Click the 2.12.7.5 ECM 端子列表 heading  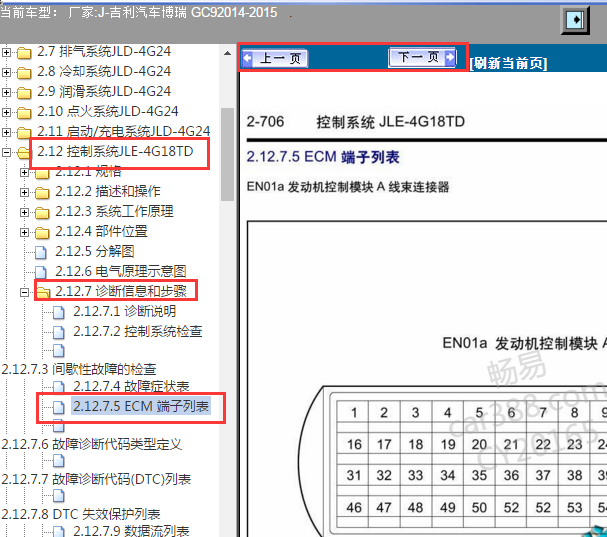pyautogui.click(x=323, y=158)
